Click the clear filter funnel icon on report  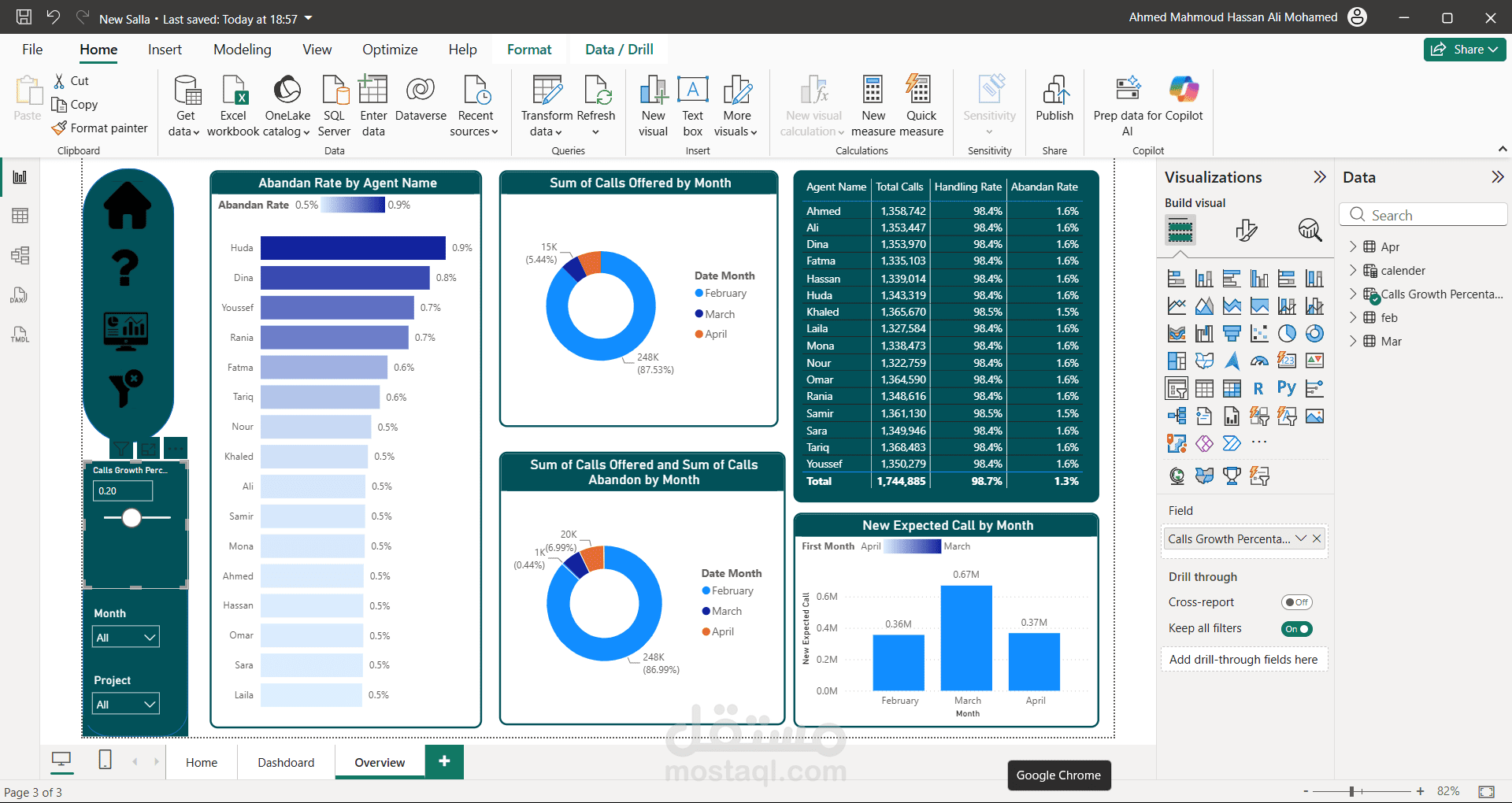[x=126, y=388]
